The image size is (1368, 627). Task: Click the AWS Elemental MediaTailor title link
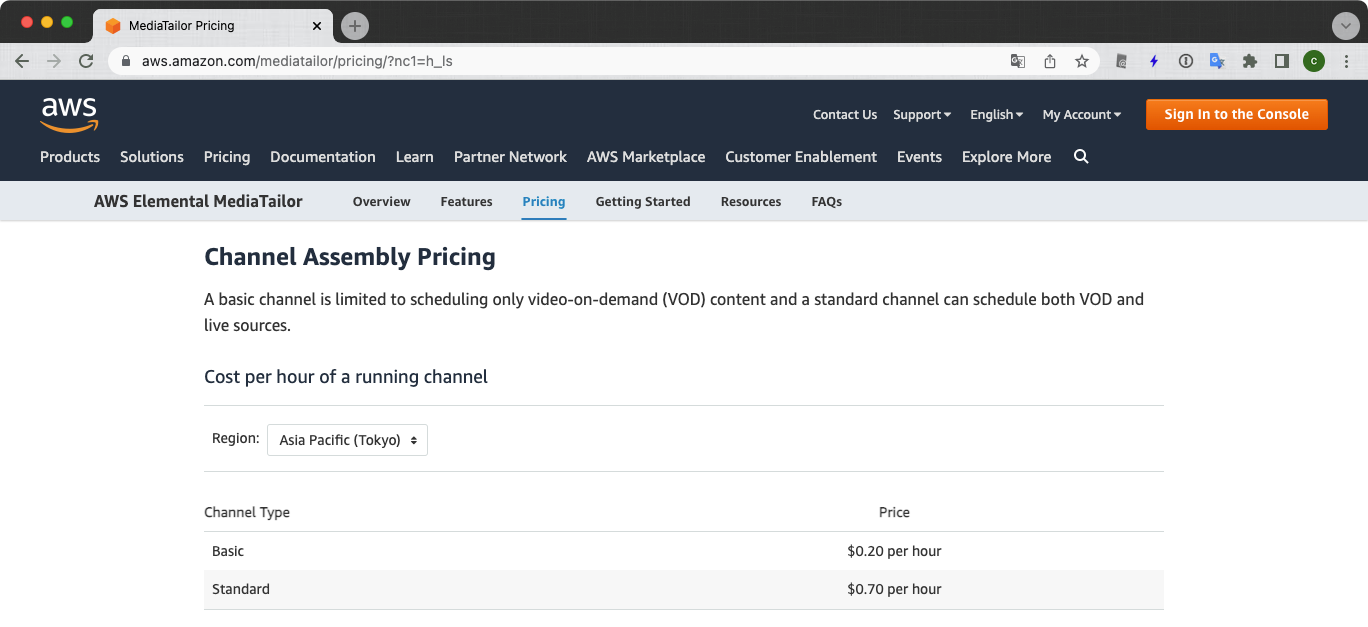[x=198, y=201]
